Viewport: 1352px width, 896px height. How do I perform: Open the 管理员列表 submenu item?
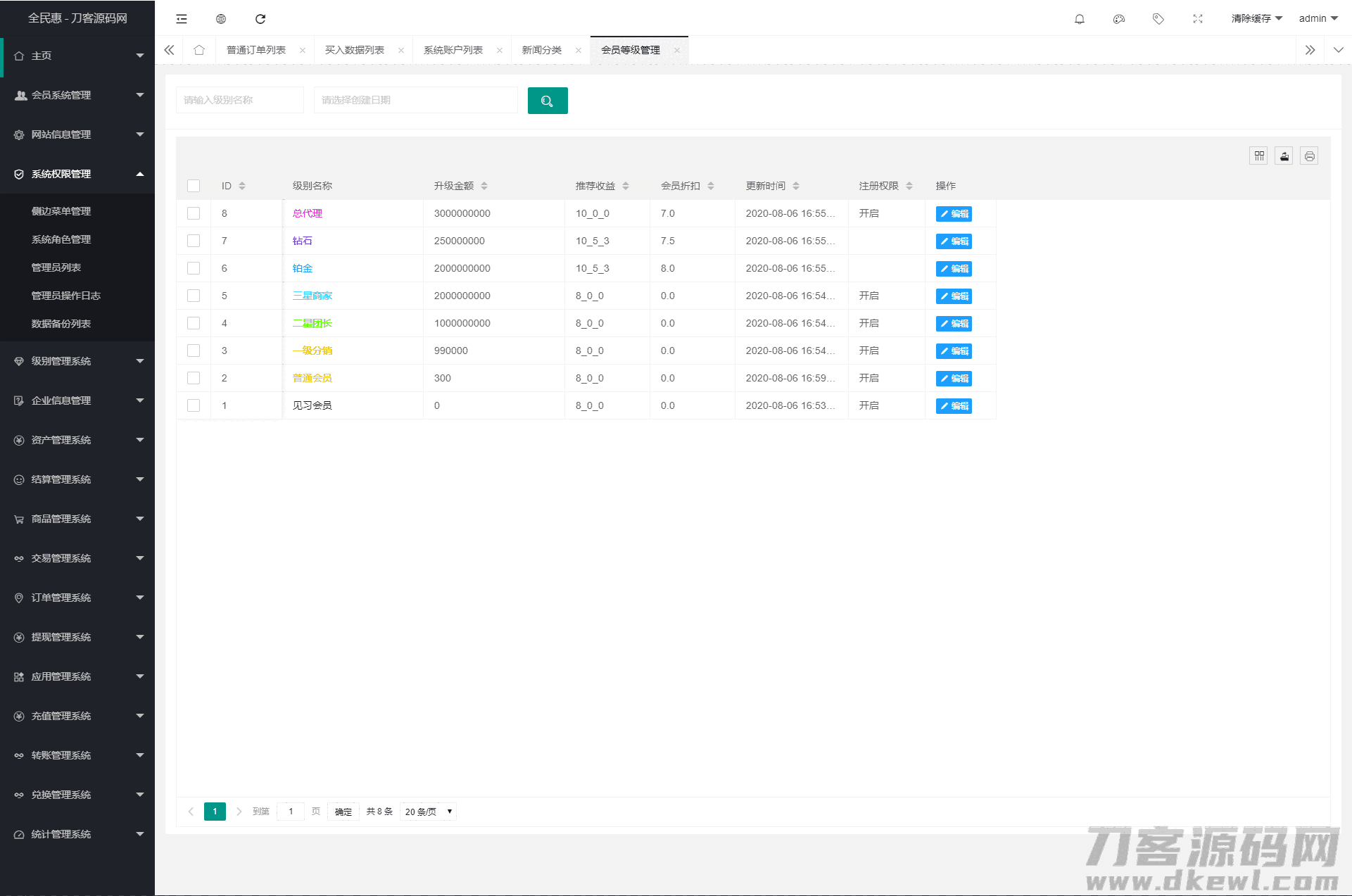coord(56,267)
